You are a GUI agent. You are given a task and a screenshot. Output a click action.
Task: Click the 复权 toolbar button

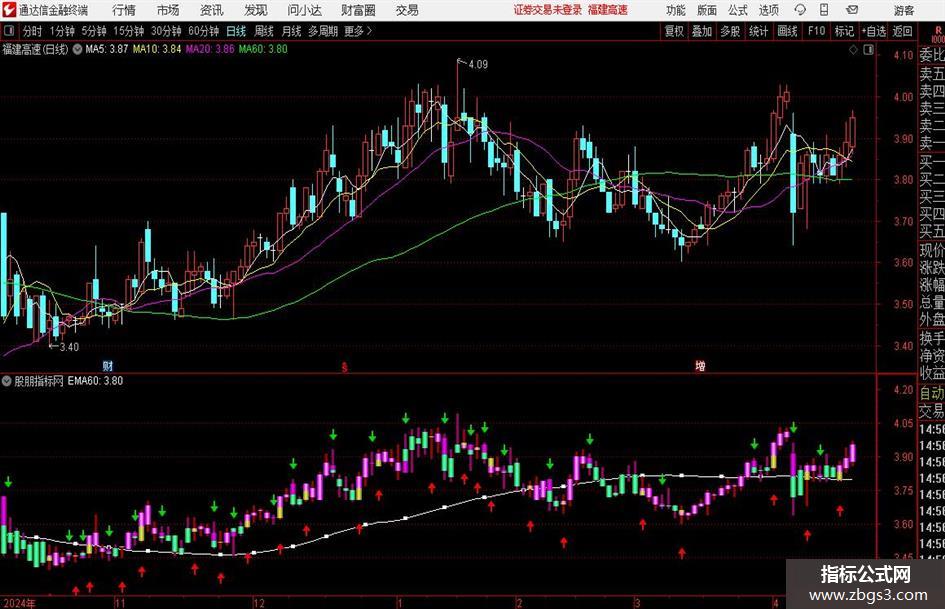[x=674, y=31]
